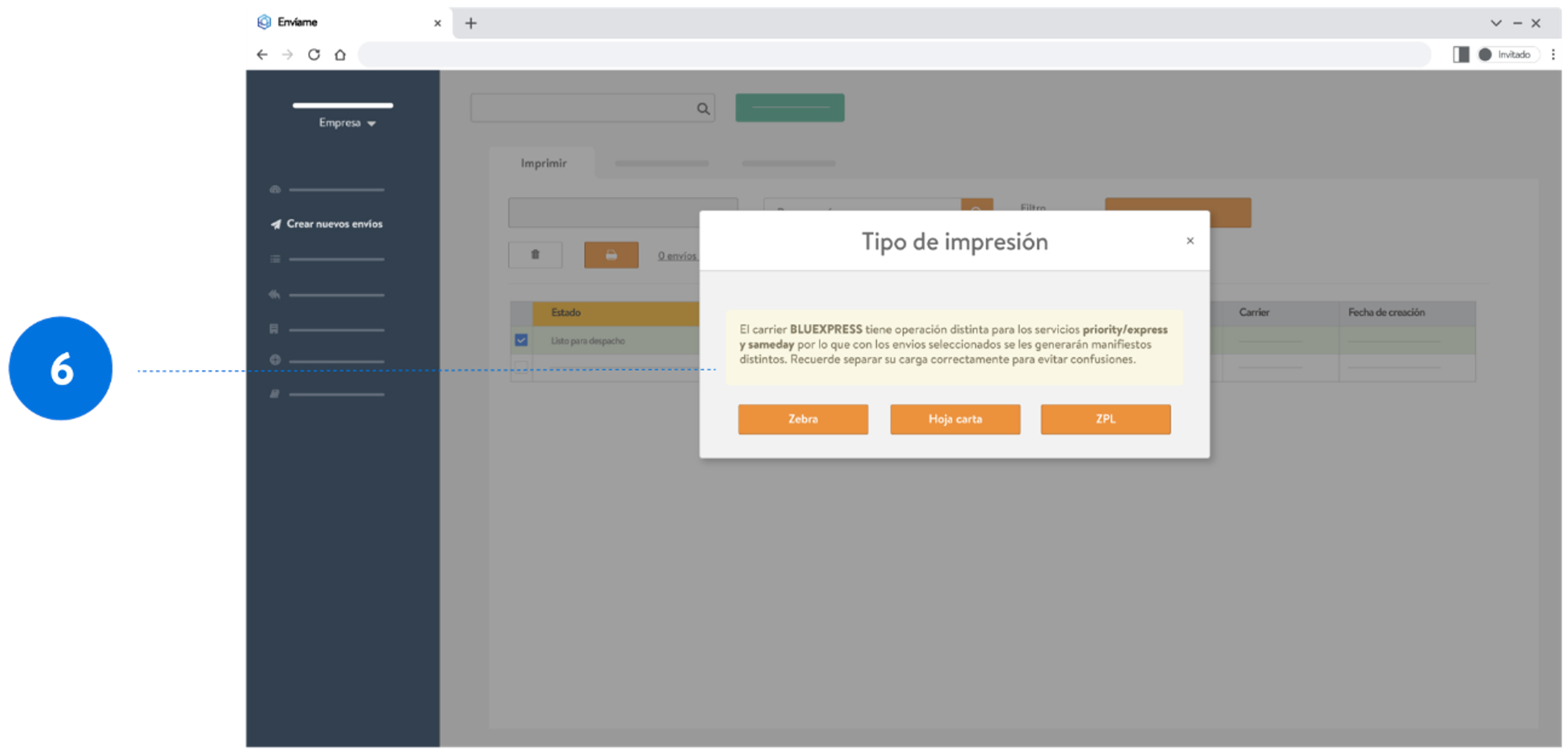Screen dimensions: 1568x754
Task: Click the list sidebar icon
Action: point(275,259)
